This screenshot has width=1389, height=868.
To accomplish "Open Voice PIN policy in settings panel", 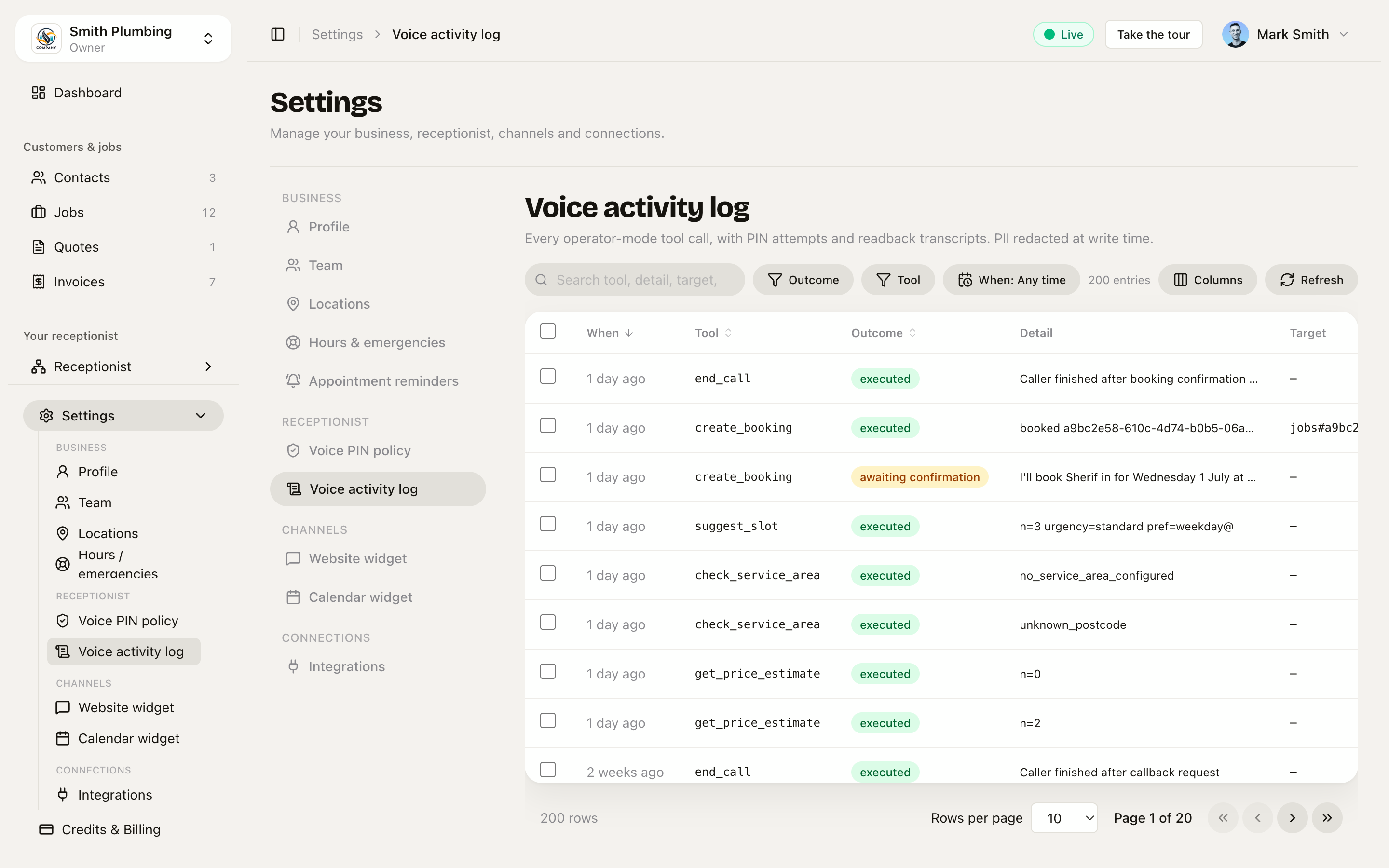I will coord(378,451).
